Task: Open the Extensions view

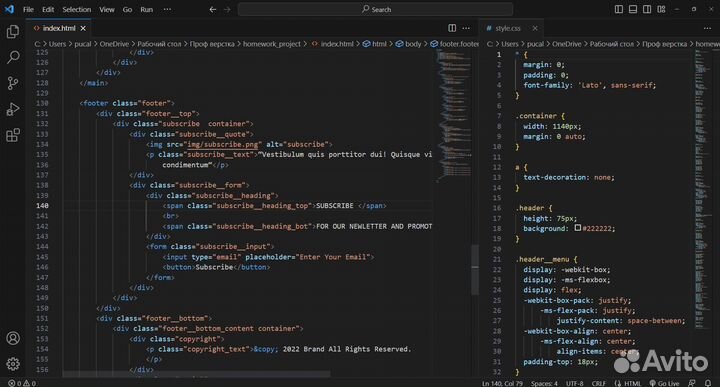Action: 13,135
